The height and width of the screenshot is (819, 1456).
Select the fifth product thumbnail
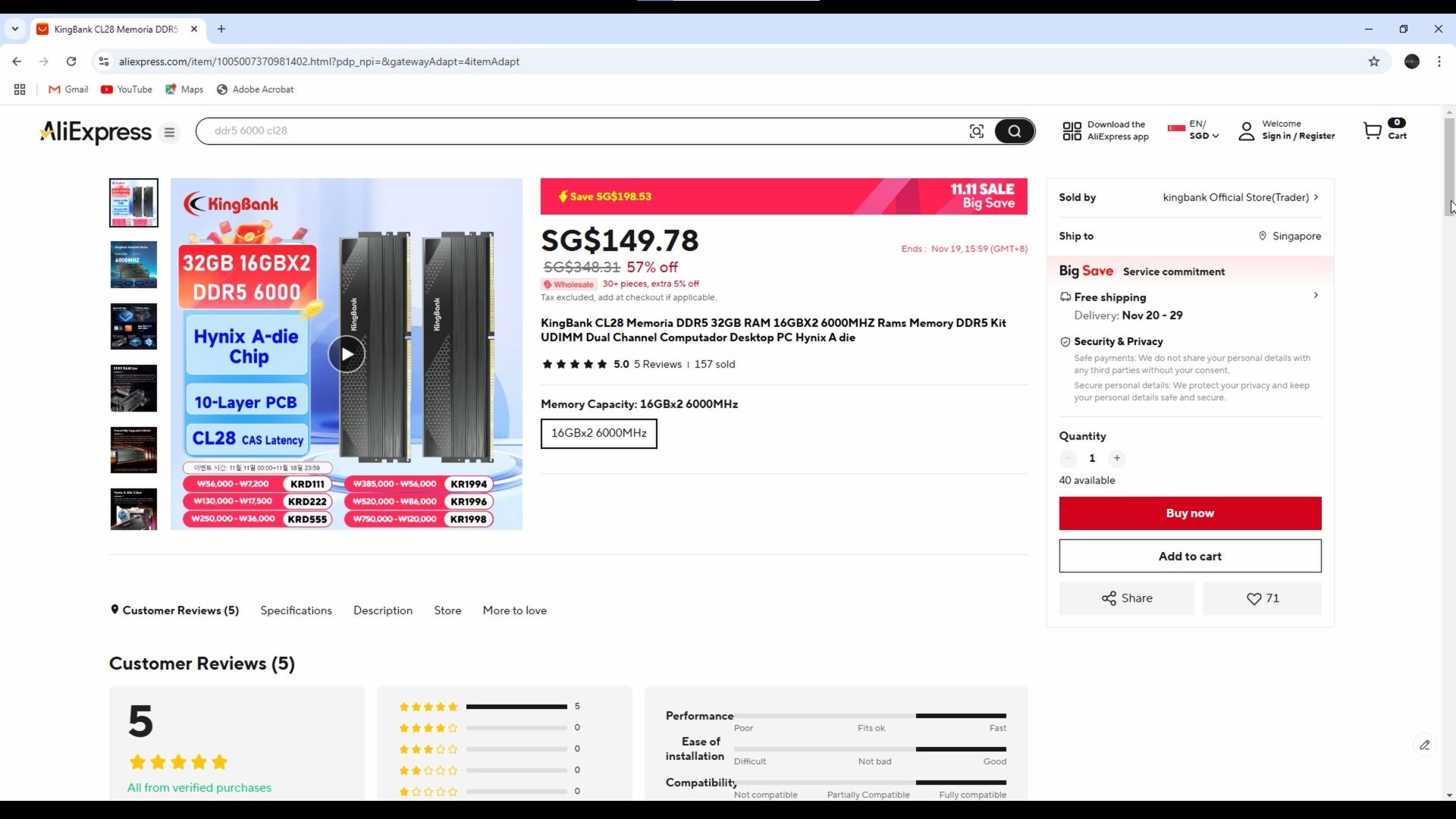point(133,450)
